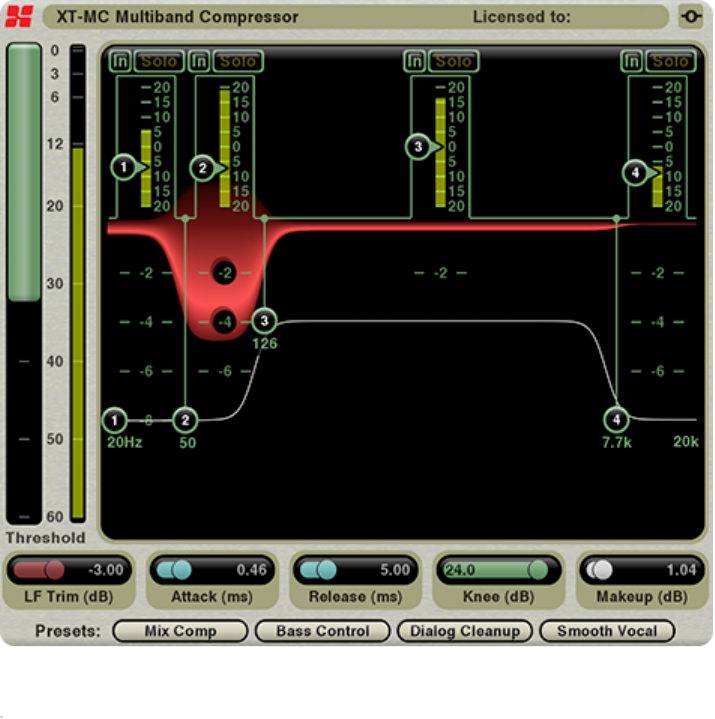The width and height of the screenshot is (715, 719).
Task: Click the XT-MC Multiband Compressor title
Action: pyautogui.click(x=177, y=17)
